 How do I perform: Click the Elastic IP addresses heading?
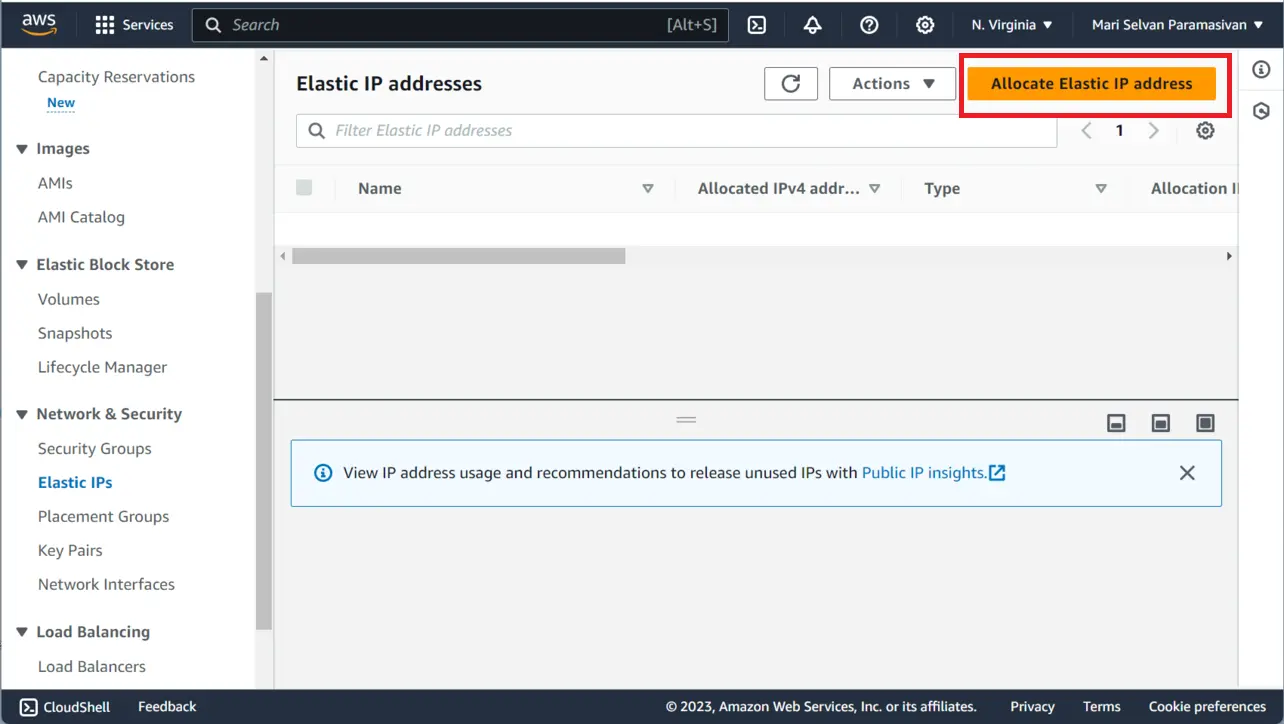[389, 84]
